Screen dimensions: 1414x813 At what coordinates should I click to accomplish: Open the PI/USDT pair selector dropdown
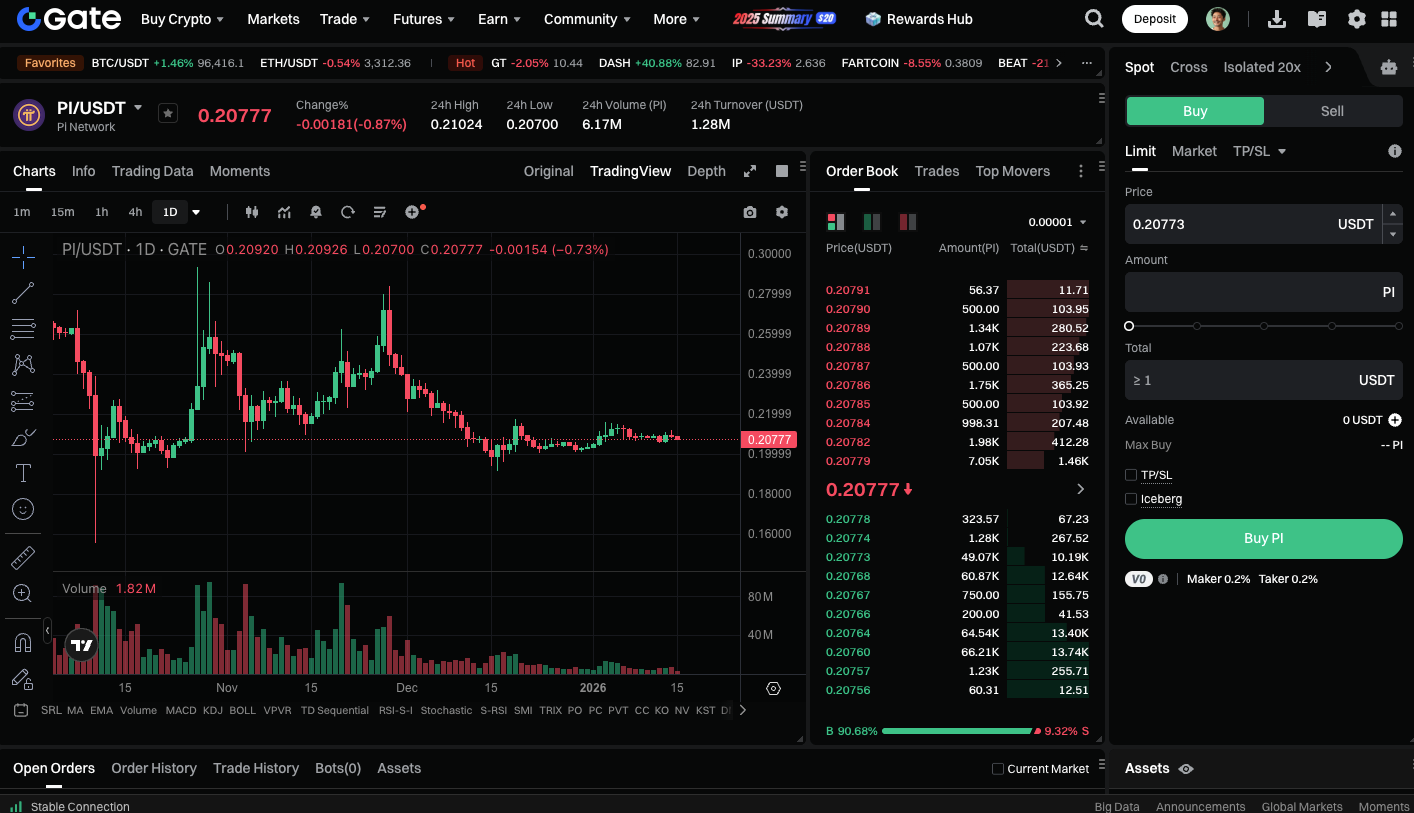pyautogui.click(x=138, y=107)
